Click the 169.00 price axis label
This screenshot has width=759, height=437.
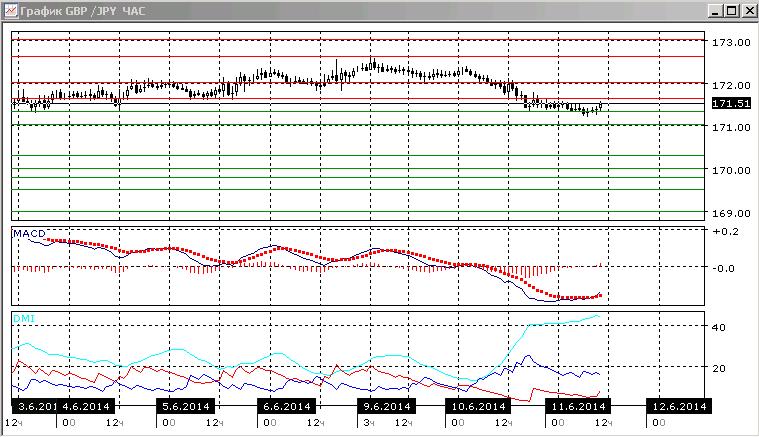[731, 213]
